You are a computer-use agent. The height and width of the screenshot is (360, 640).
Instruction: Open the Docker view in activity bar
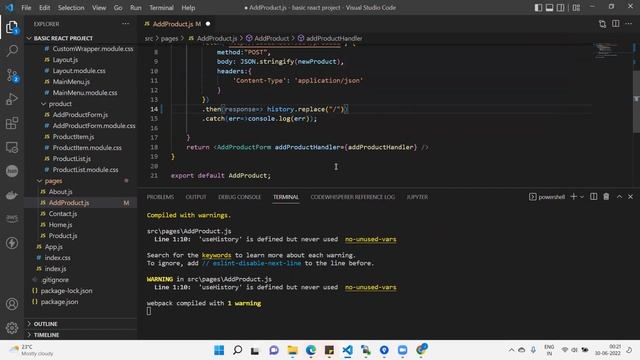pyautogui.click(x=12, y=195)
